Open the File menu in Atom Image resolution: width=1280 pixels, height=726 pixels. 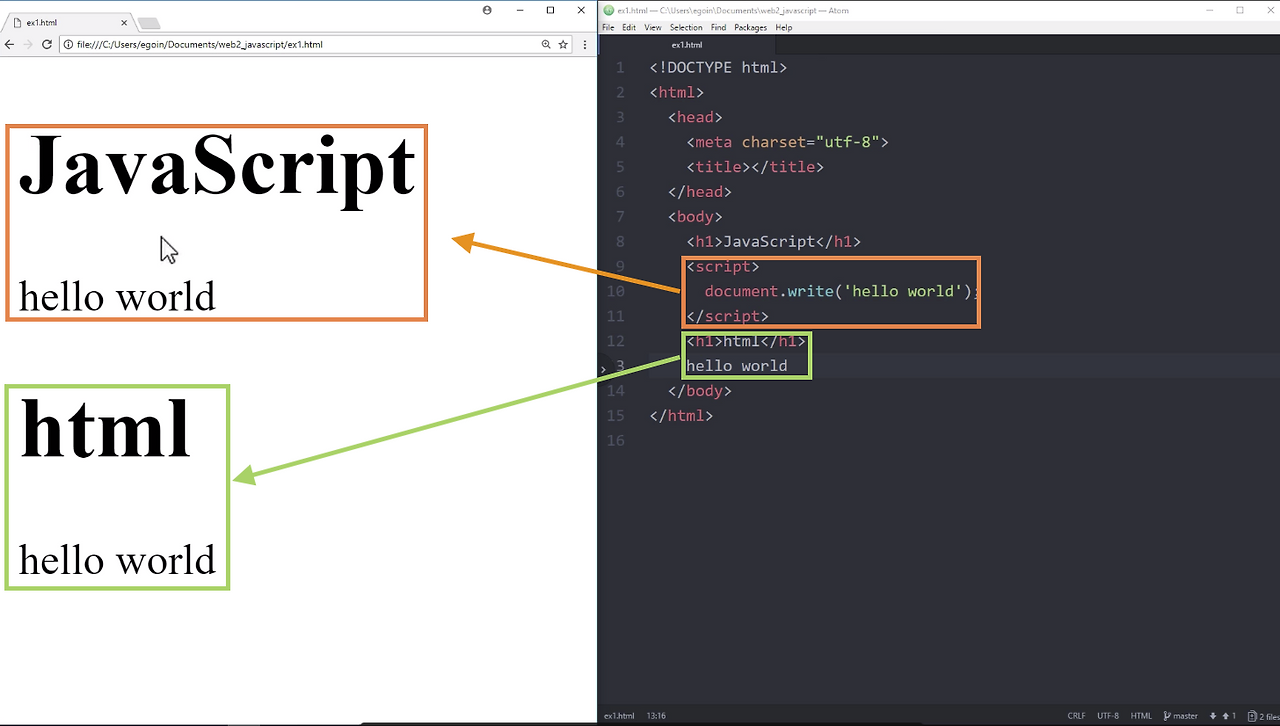coord(608,28)
